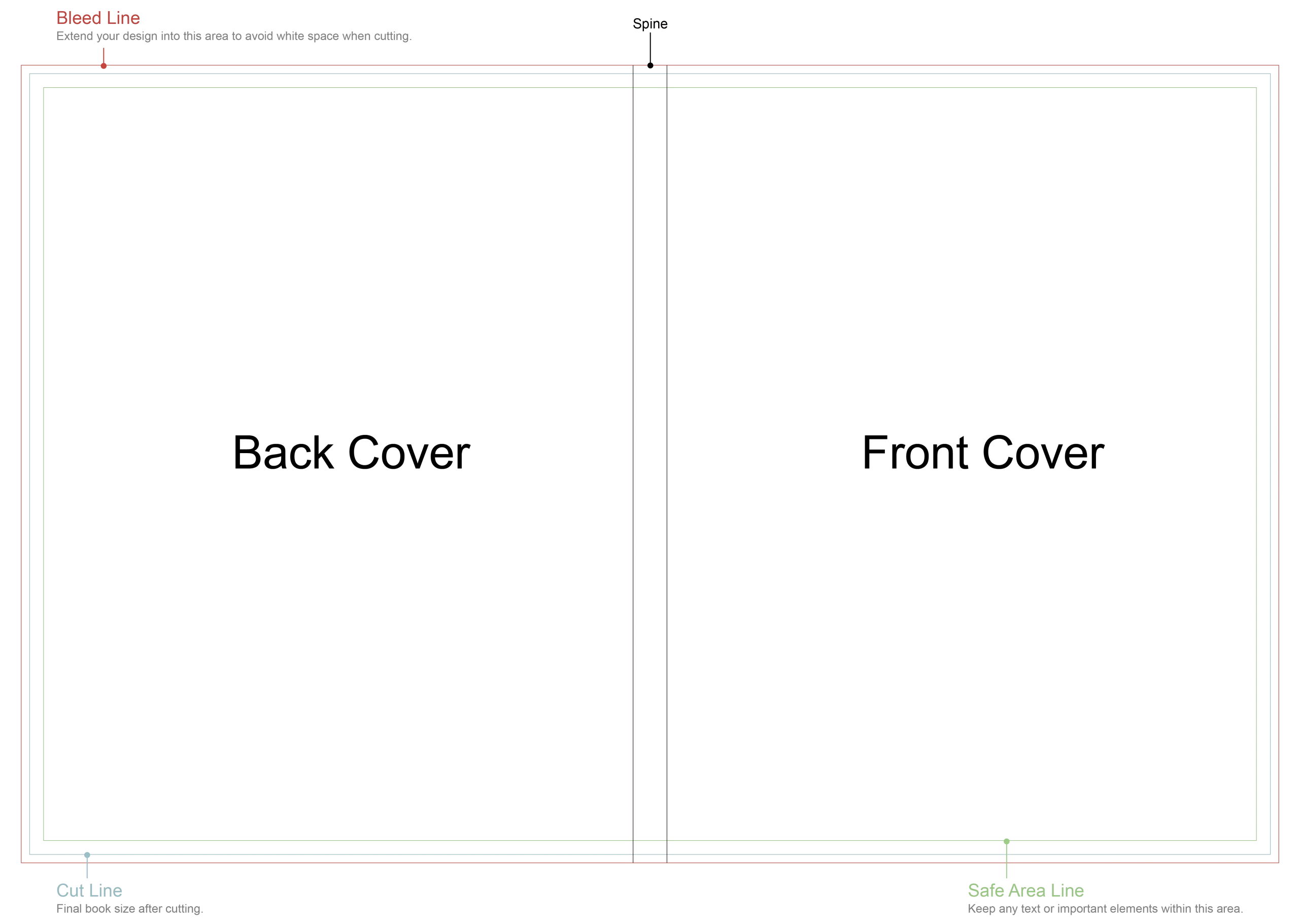Click the green safe area left edge
The image size is (1299, 924).
point(43,464)
